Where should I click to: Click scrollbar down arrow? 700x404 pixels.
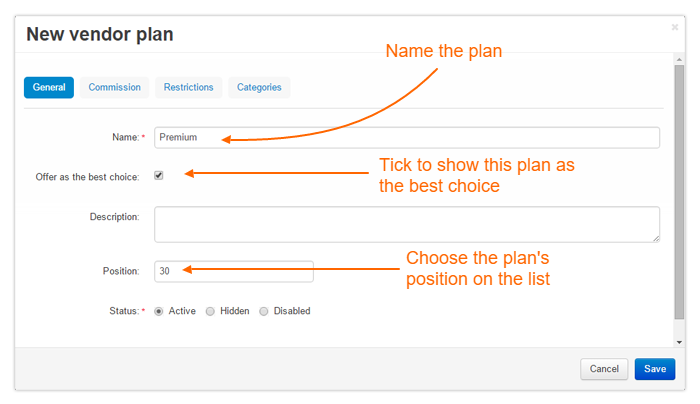coord(679,342)
